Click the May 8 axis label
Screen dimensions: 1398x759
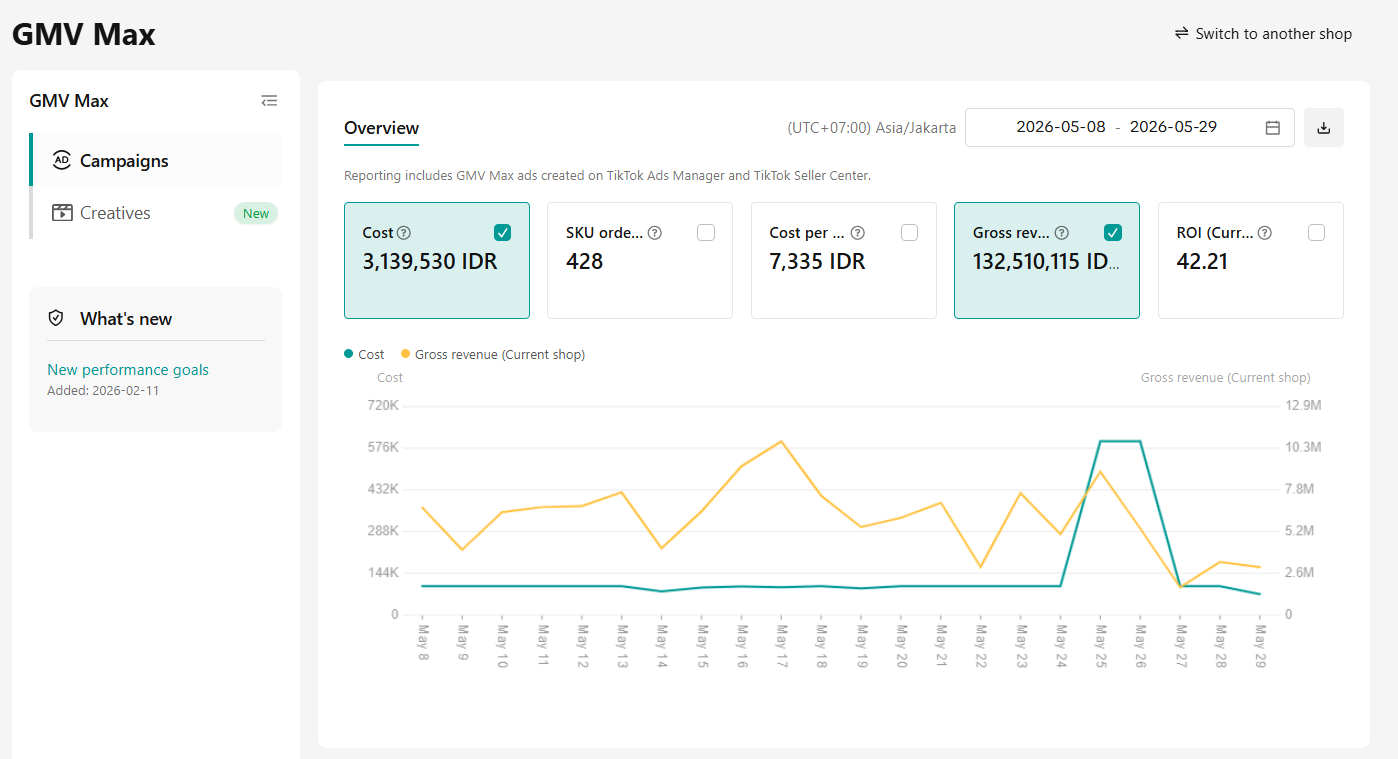point(422,644)
